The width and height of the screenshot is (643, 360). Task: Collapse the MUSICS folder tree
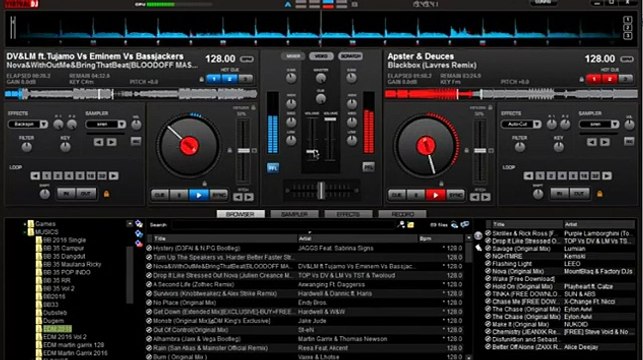coord(25,232)
